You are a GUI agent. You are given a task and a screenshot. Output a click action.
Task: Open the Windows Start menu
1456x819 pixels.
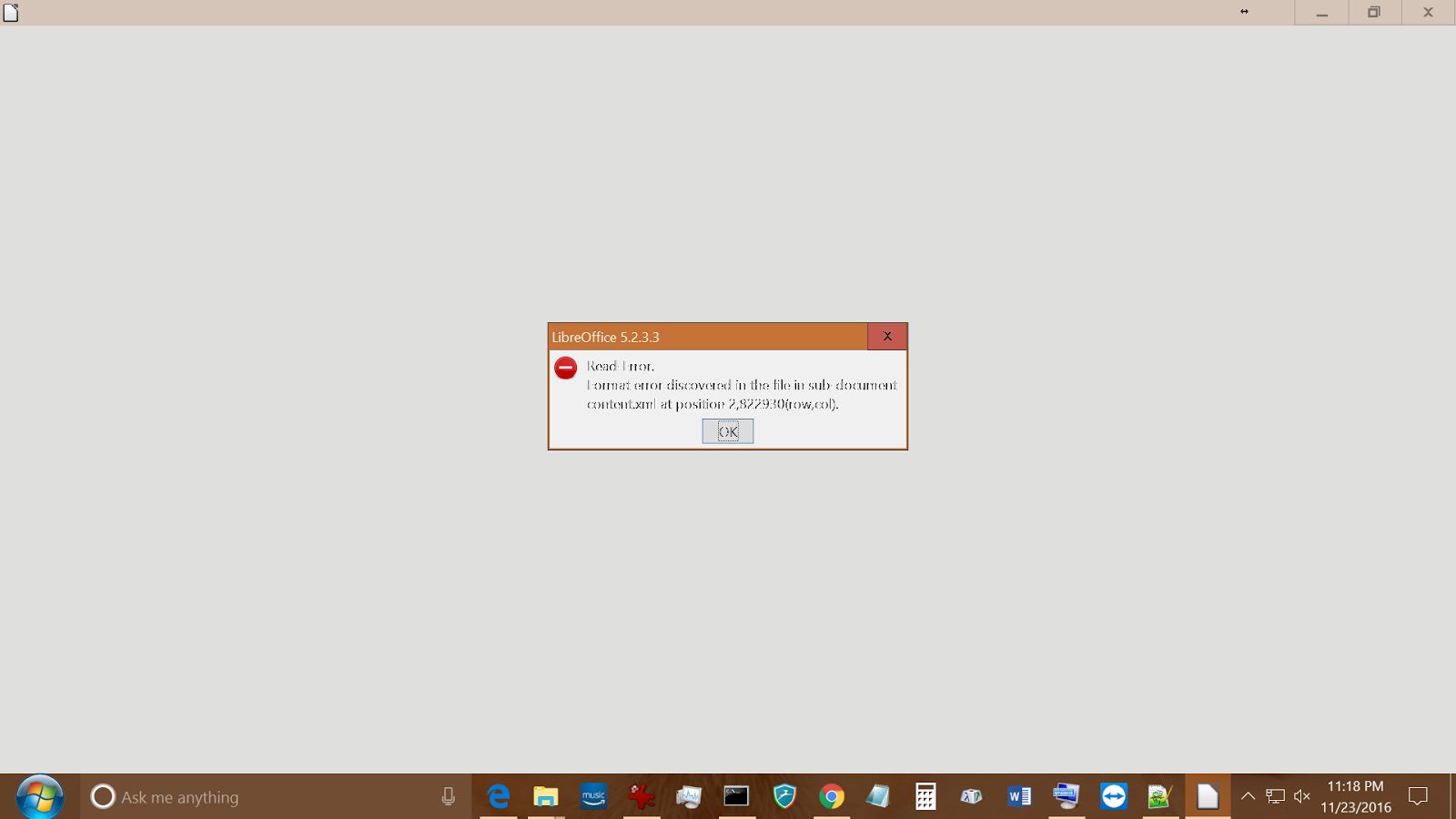click(40, 797)
